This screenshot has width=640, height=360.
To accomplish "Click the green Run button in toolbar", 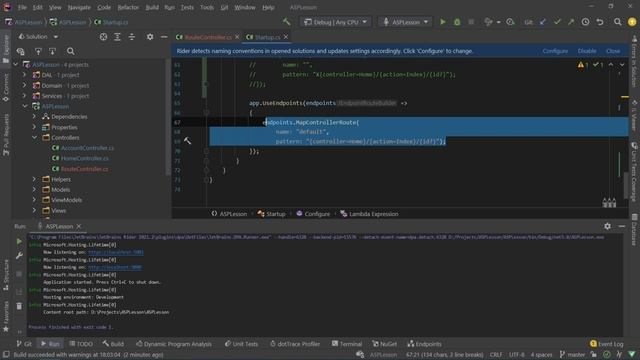I will (442, 22).
